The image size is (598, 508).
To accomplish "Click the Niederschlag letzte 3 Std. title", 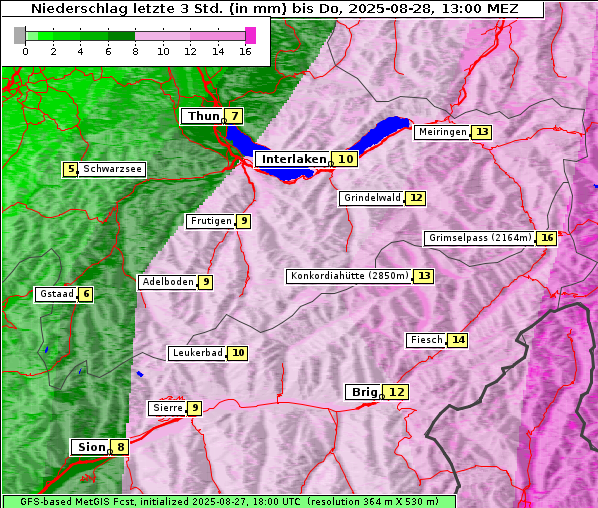I will (x=275, y=8).
